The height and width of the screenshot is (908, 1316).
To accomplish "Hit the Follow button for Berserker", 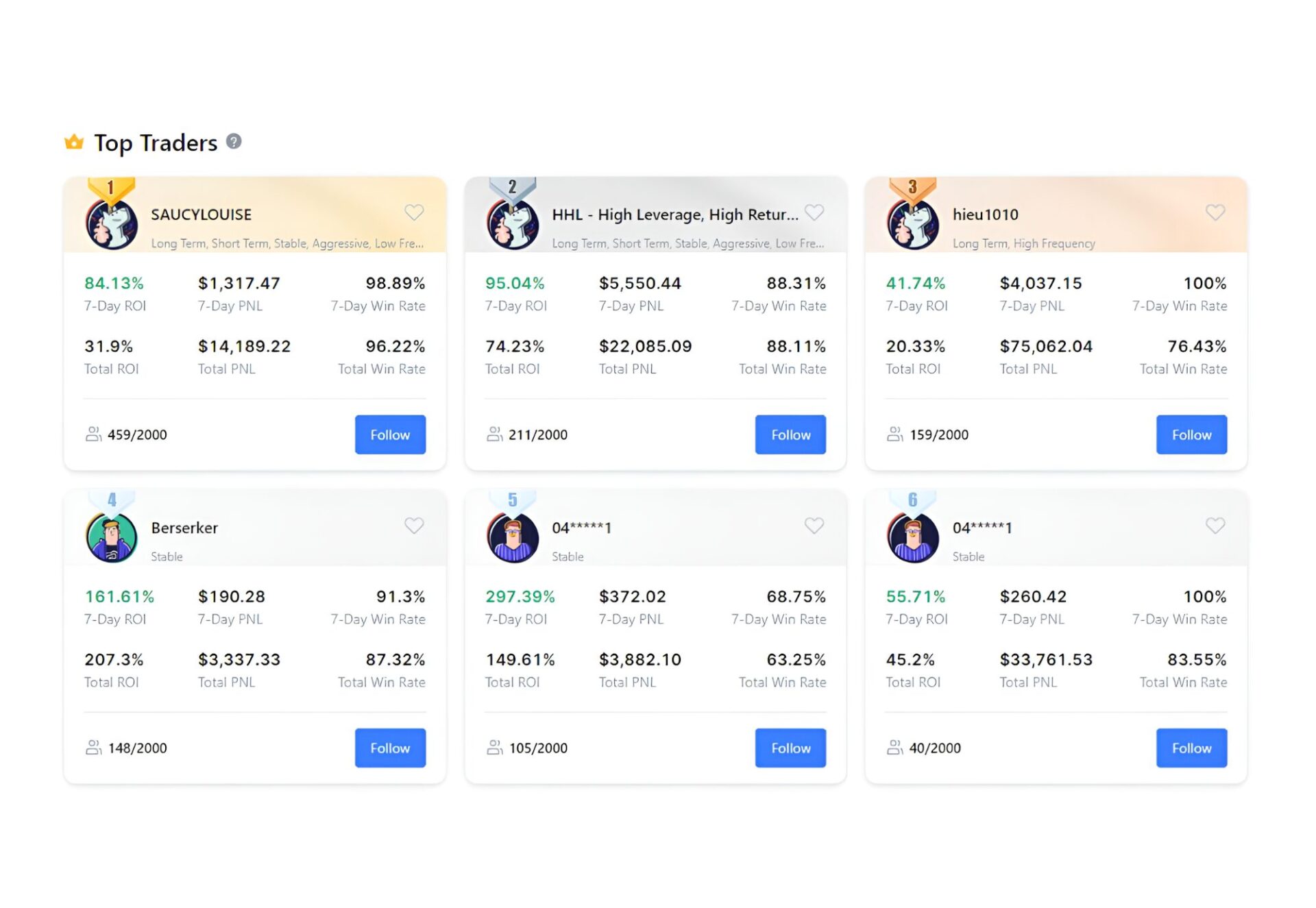I will click(x=390, y=748).
